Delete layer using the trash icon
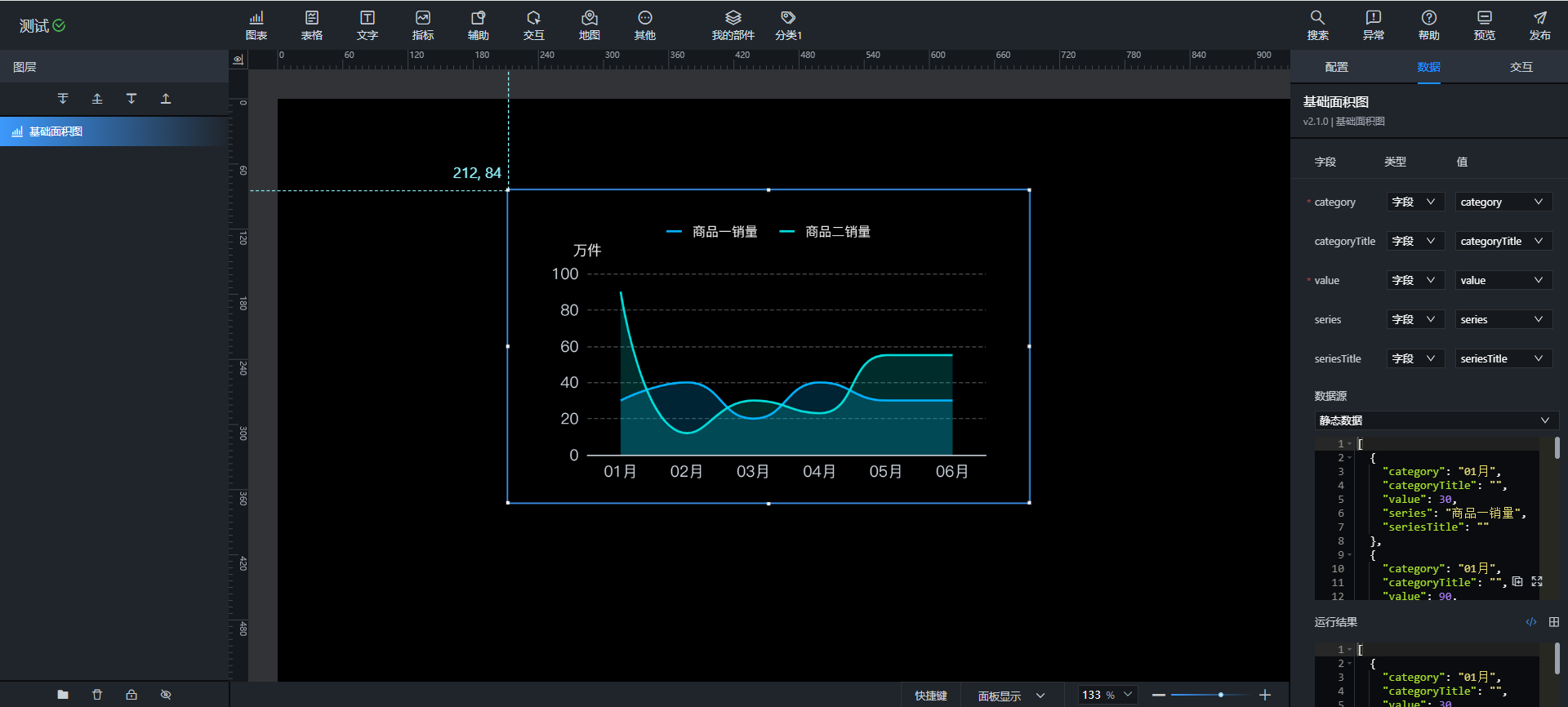1568x707 pixels. tap(97, 695)
